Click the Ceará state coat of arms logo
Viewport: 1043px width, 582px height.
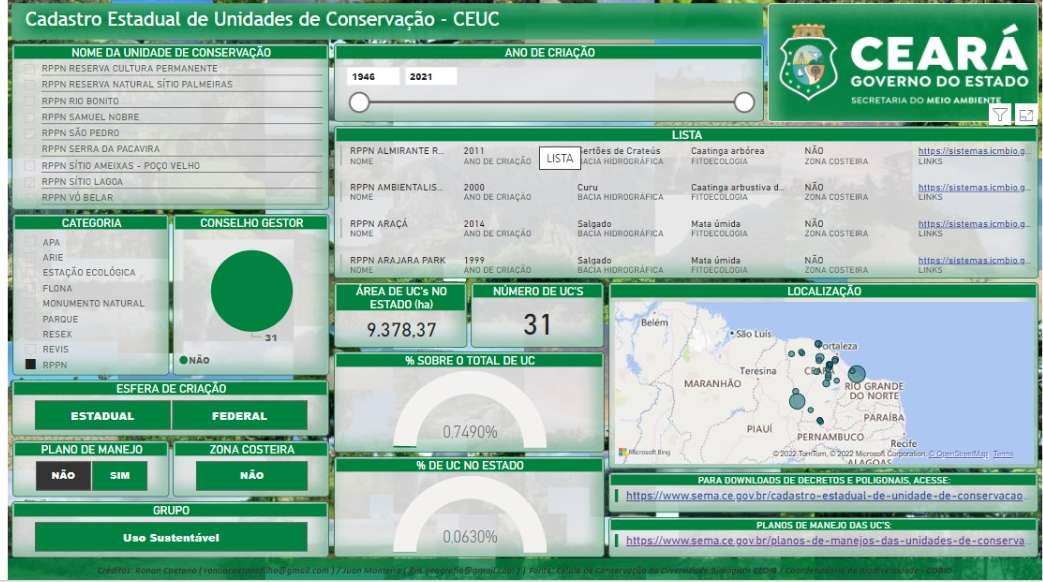808,63
